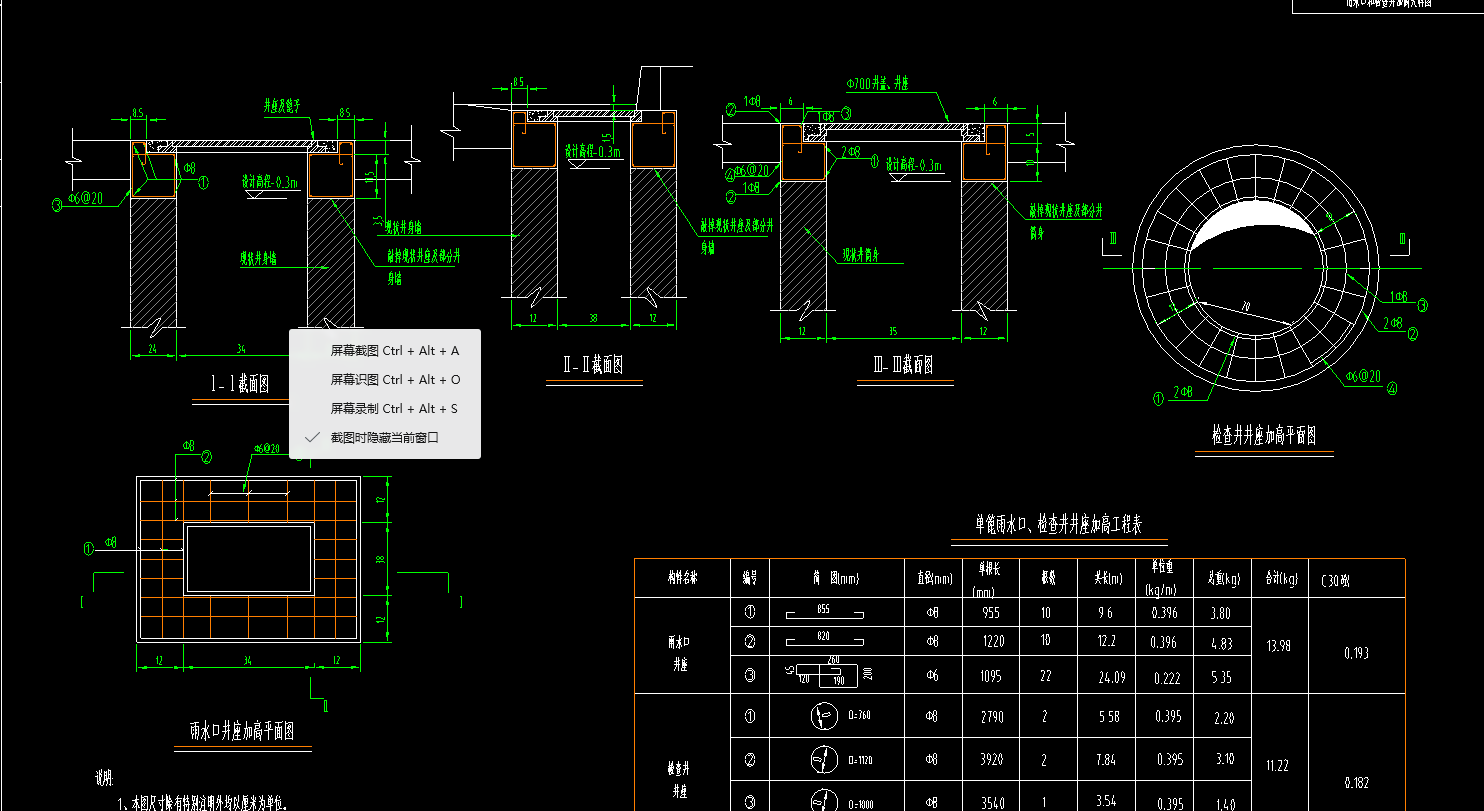Select the 雨水口井座加高平面图 title text
The width and height of the screenshot is (1484, 811).
coord(242,731)
